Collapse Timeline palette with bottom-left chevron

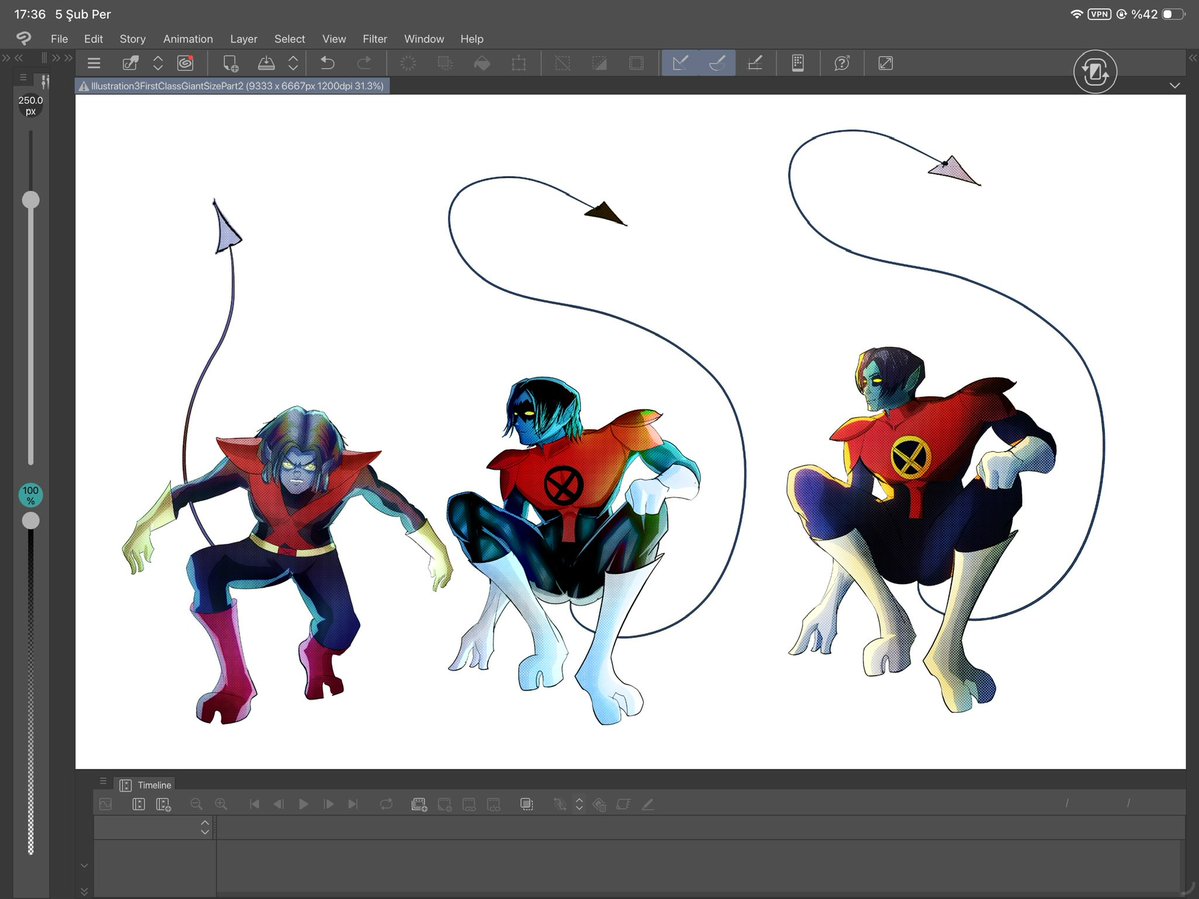click(84, 891)
